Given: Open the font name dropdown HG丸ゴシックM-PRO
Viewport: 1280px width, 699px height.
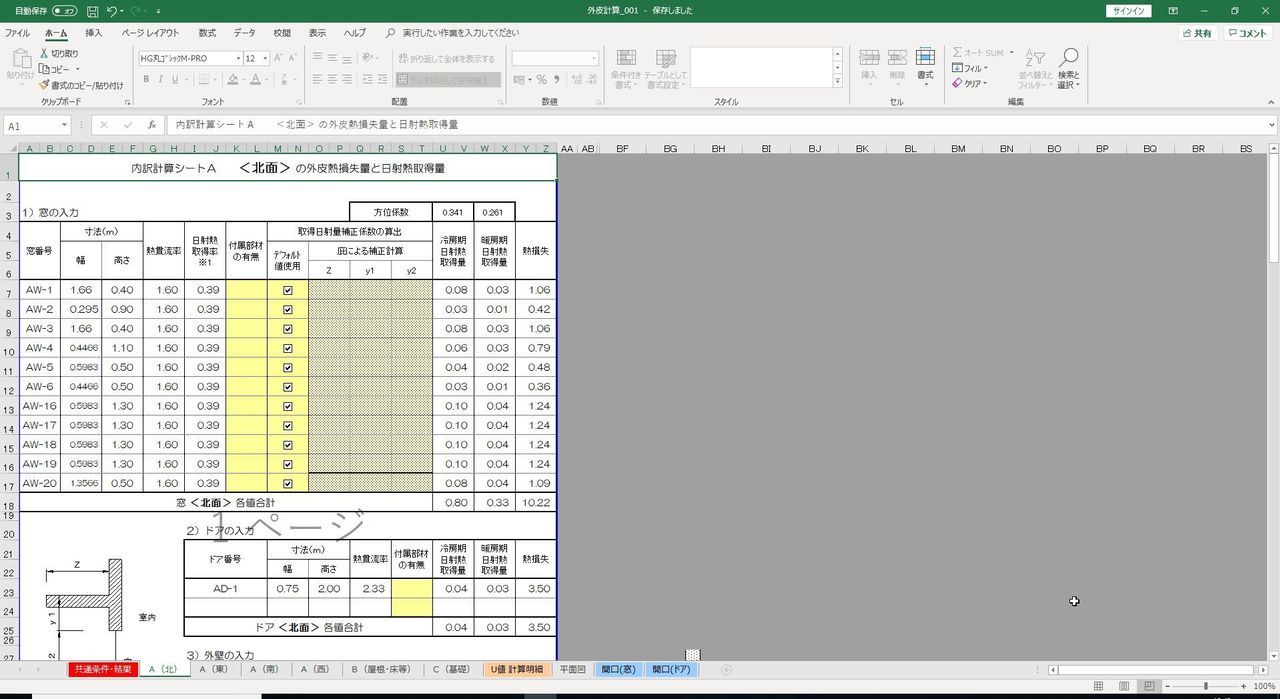Looking at the screenshot, I should [238, 59].
